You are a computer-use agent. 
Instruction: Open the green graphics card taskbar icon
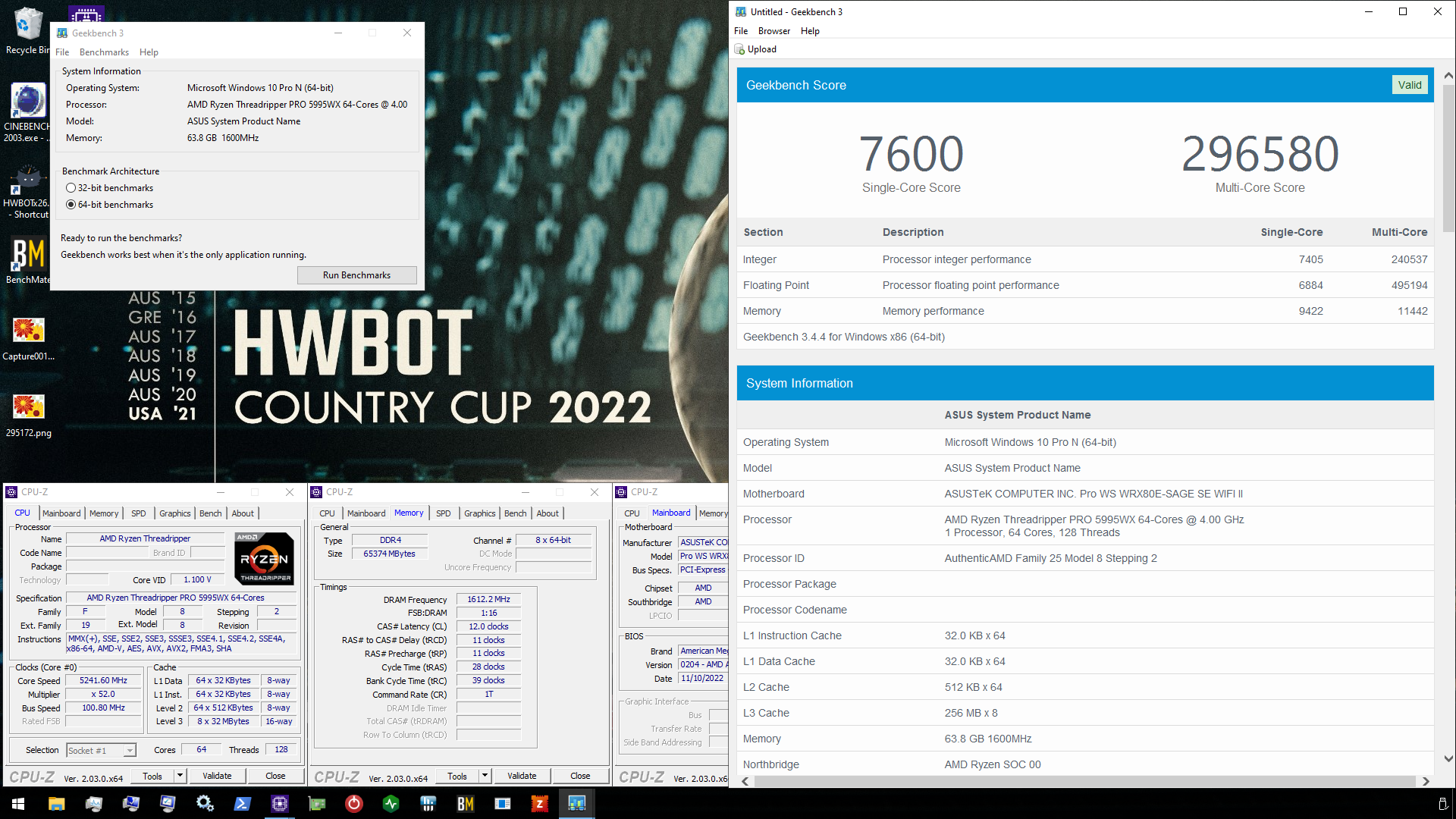point(317,804)
